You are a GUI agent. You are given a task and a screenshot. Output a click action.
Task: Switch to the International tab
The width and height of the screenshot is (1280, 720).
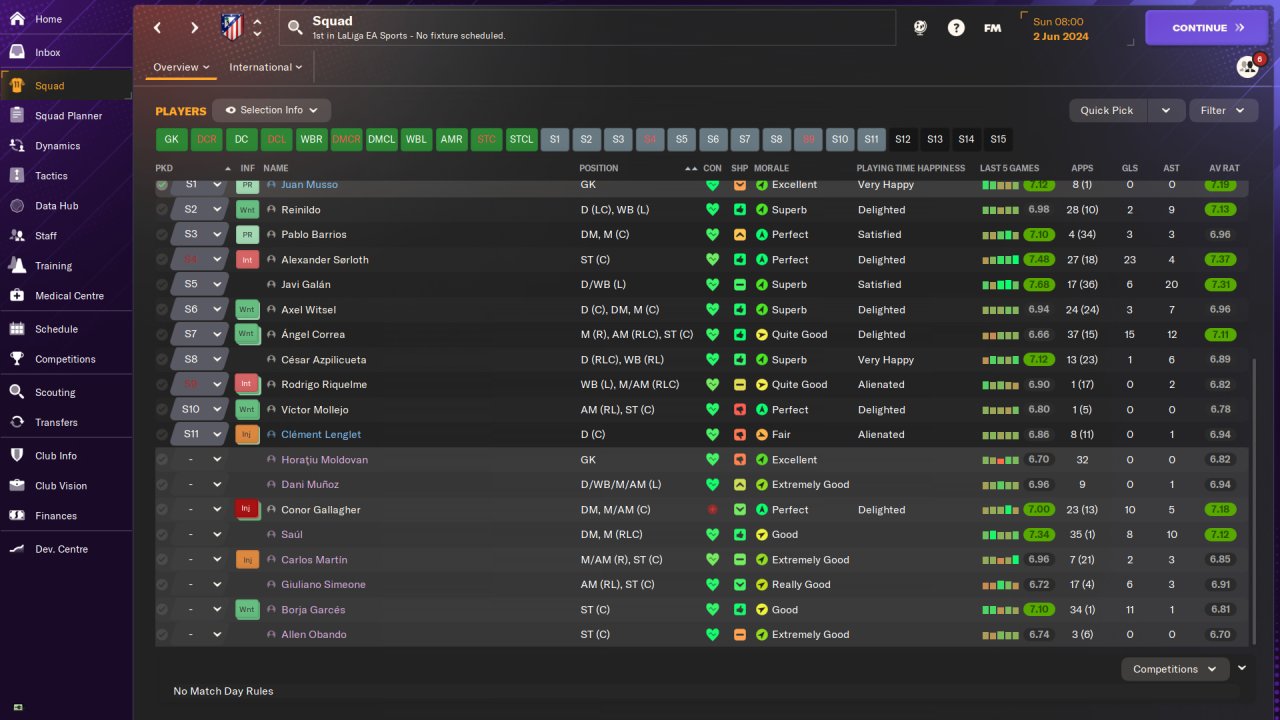pos(266,67)
